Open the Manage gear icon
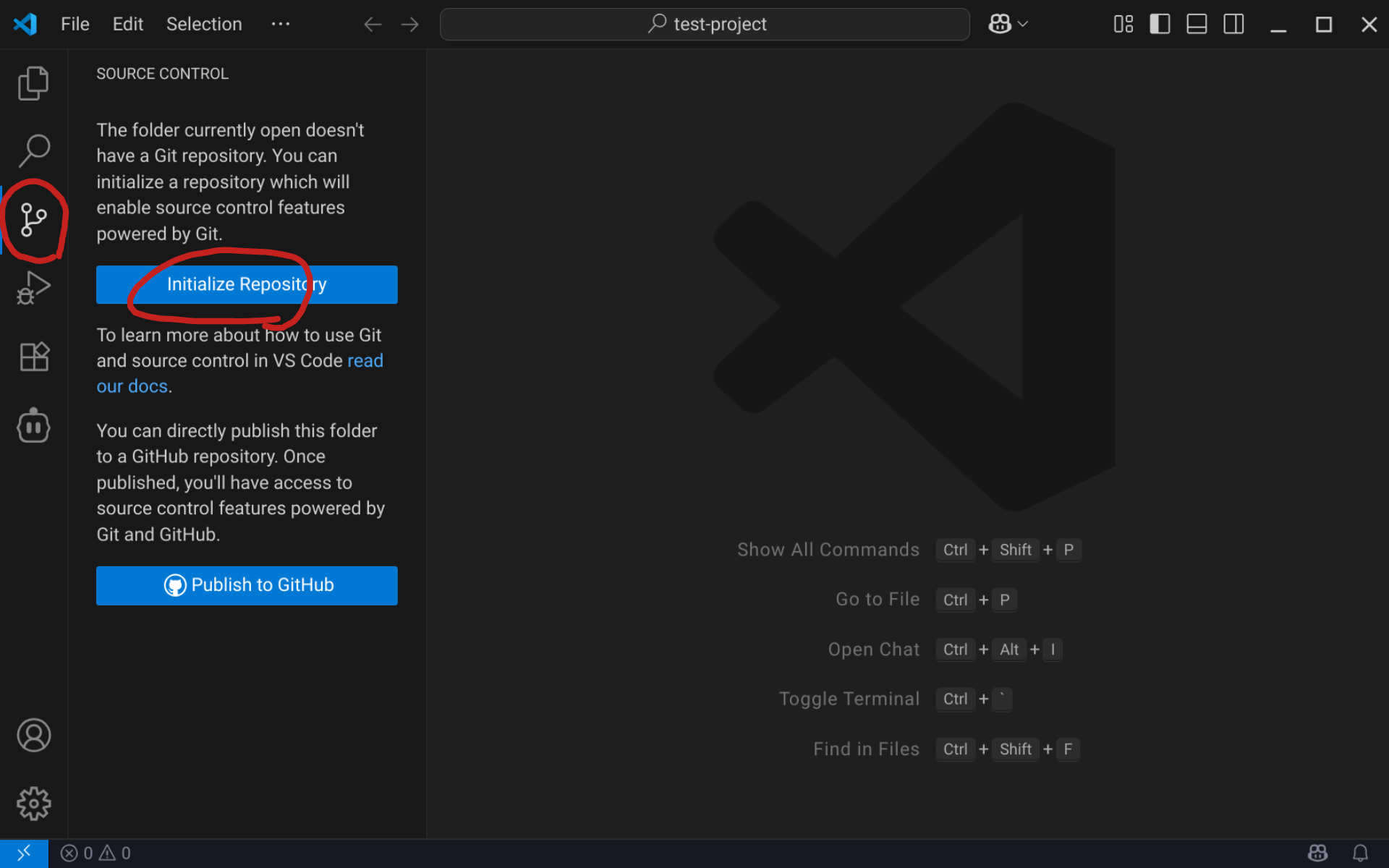Image resolution: width=1389 pixels, height=868 pixels. tap(33, 804)
